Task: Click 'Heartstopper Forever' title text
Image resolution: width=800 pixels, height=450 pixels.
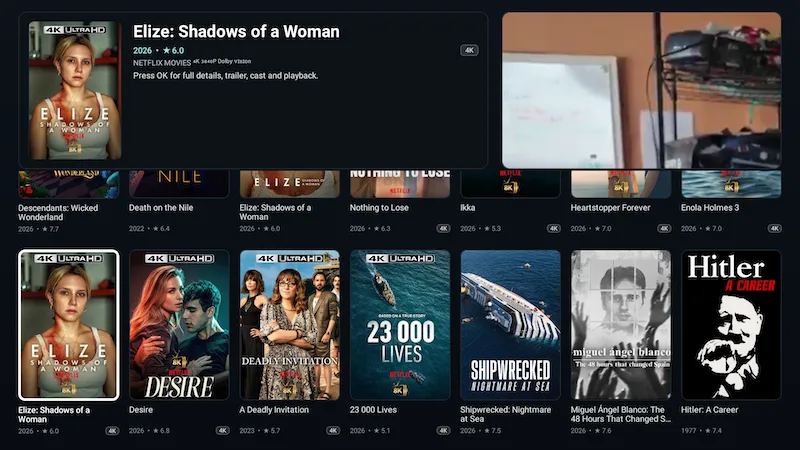Action: pyautogui.click(x=610, y=208)
